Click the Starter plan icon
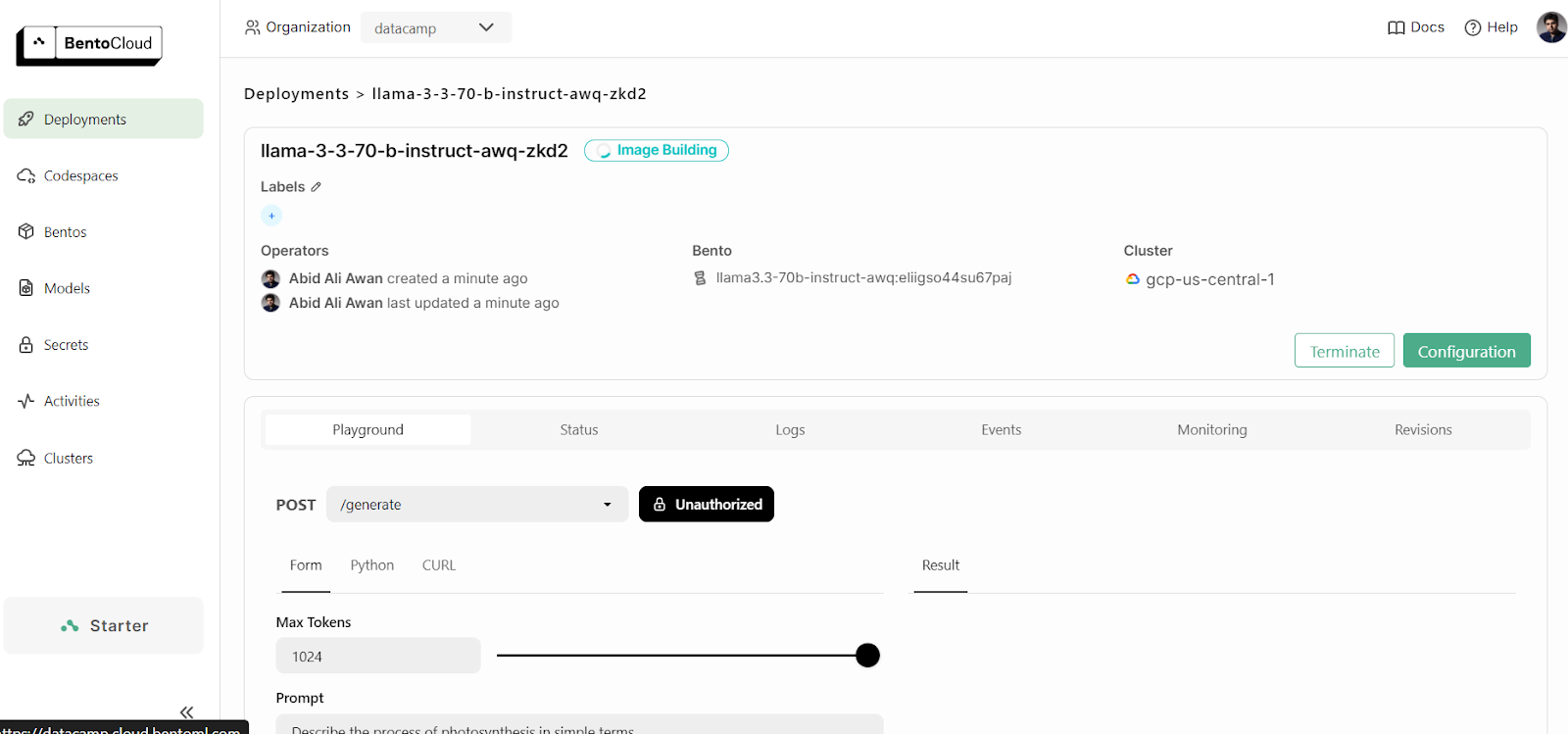Image resolution: width=1568 pixels, height=734 pixels. (70, 626)
